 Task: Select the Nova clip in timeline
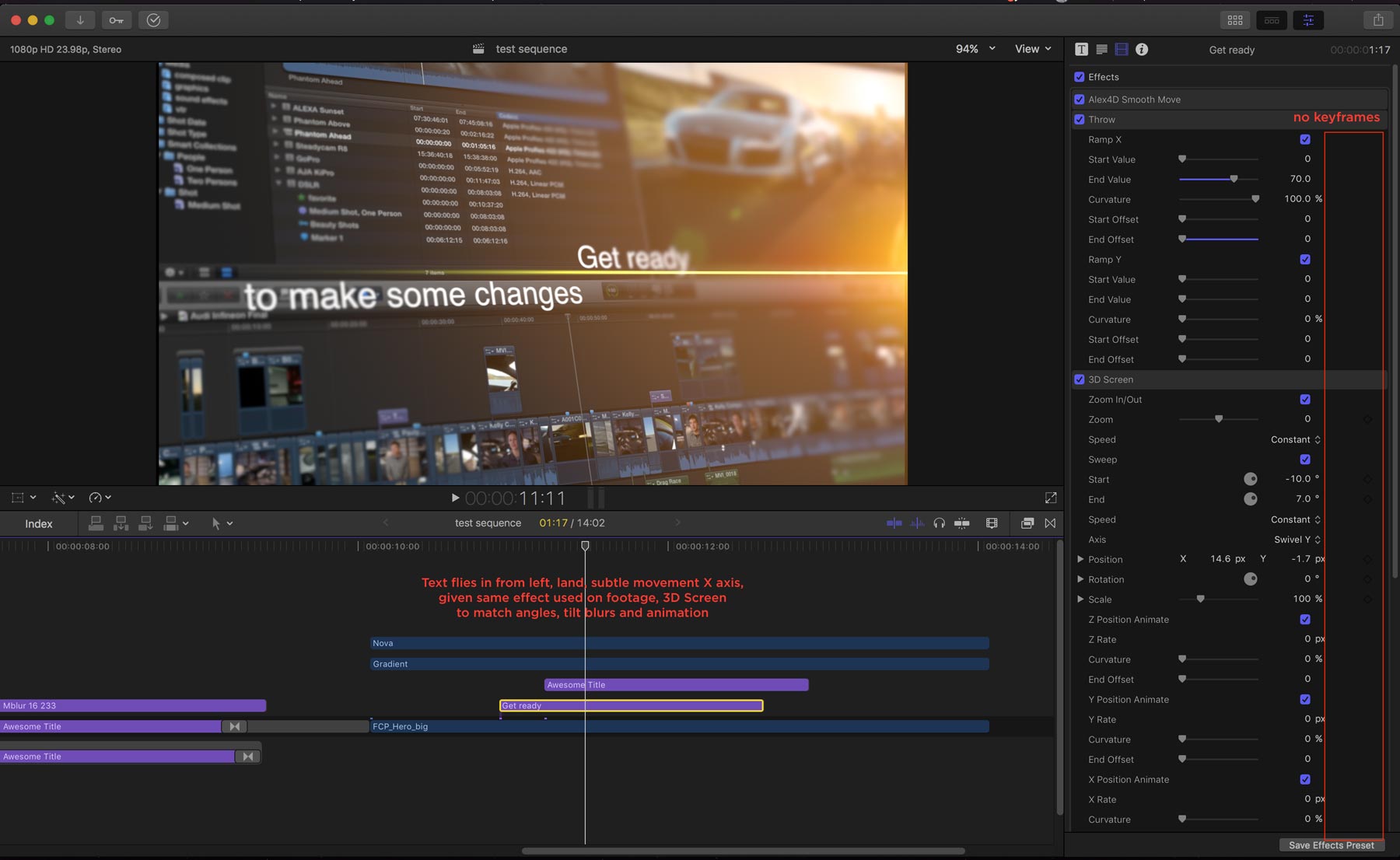679,643
